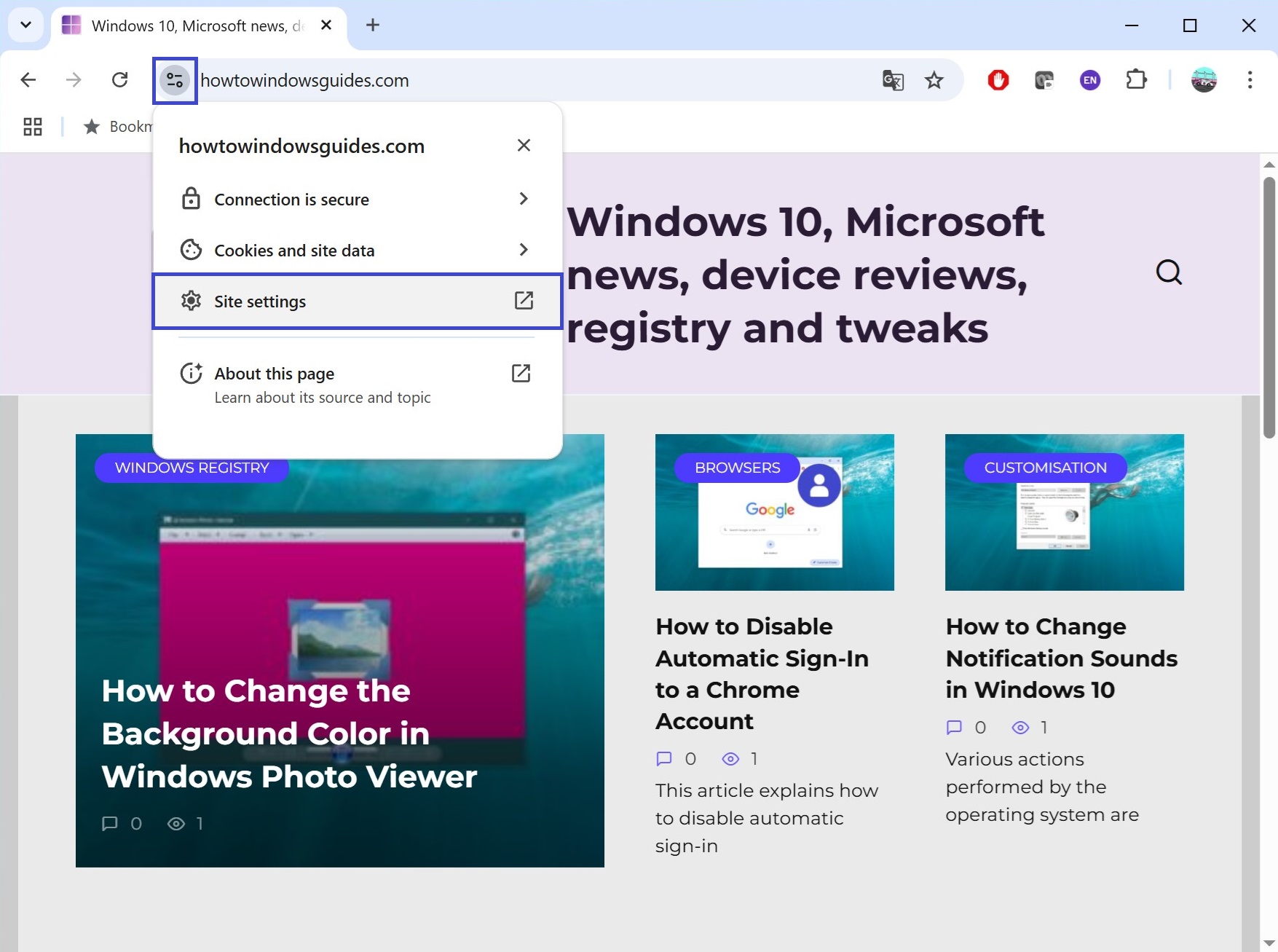Viewport: 1278px width, 952px height.
Task: Open the Chrome three-dot menu
Action: click(x=1250, y=80)
